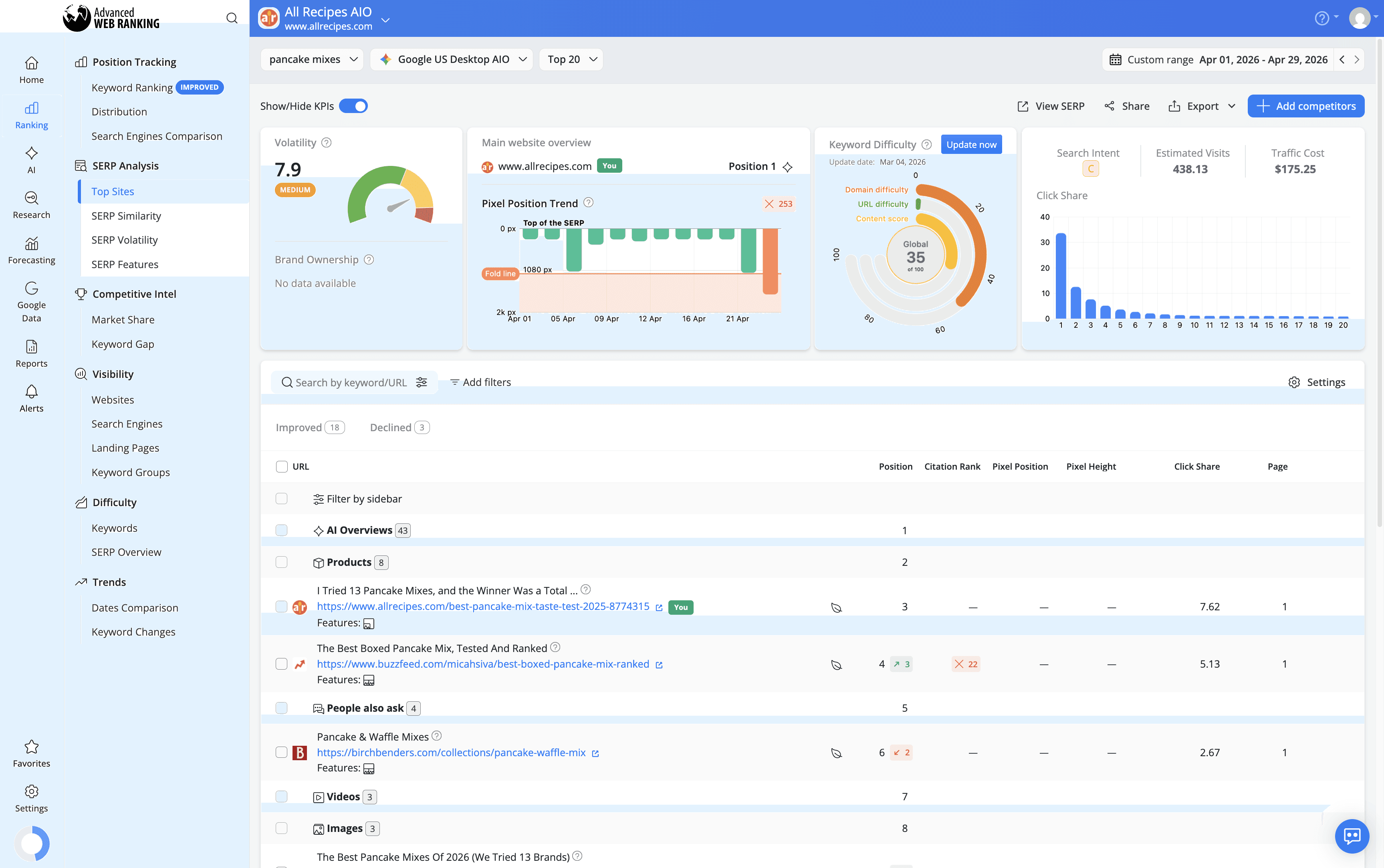1384x868 pixels.
Task: Open the user profile avatar
Action: [1359, 18]
